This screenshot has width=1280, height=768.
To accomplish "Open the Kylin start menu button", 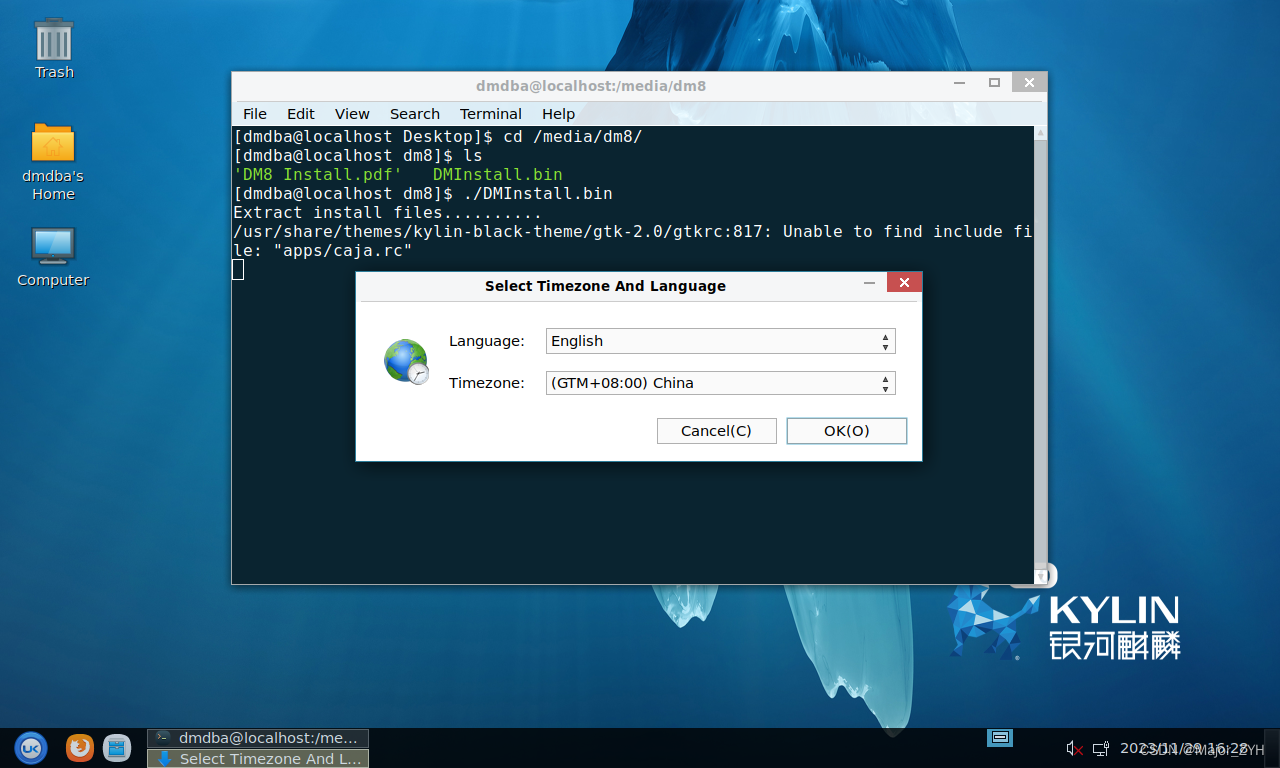I will pos(30,747).
